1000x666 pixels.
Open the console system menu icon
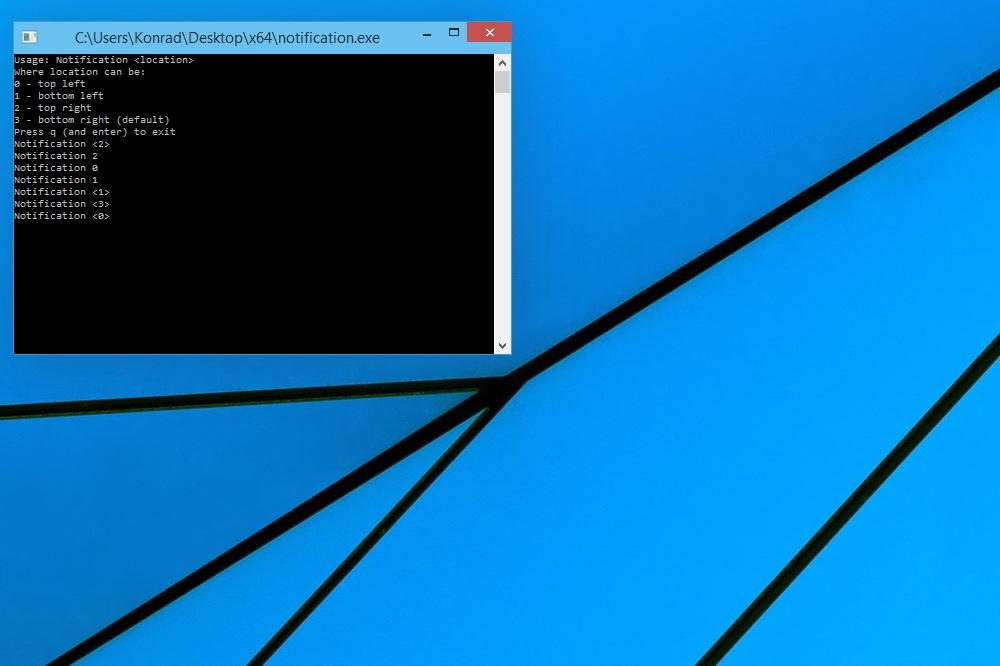[x=29, y=37]
